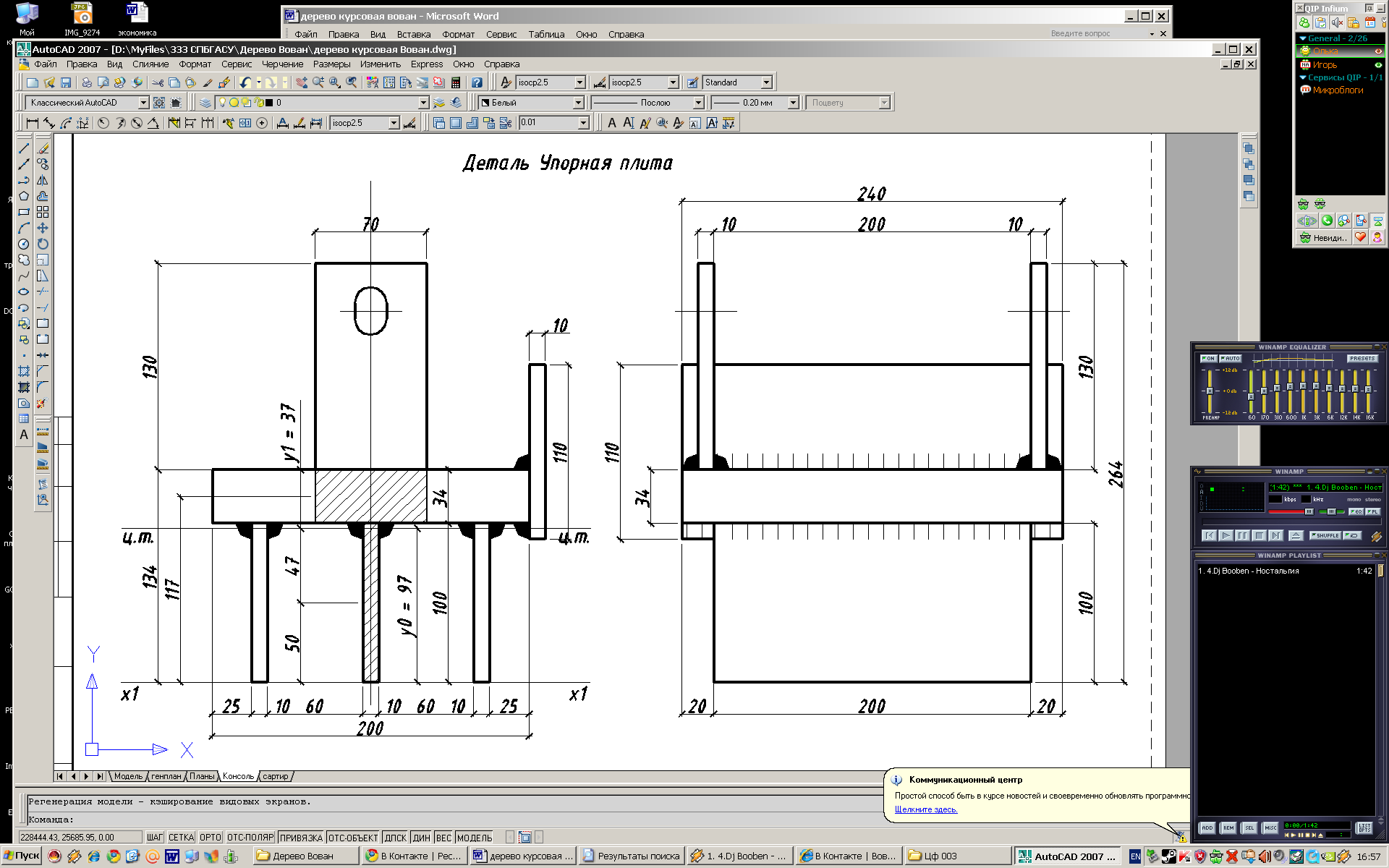Open the Файл menu in AutoCAD

point(45,64)
